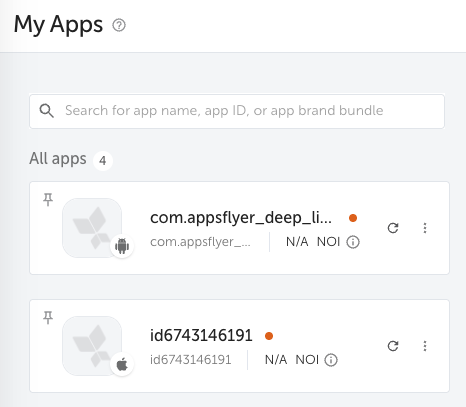
Task: Open more options menu for id6743146191
Action: (x=425, y=346)
